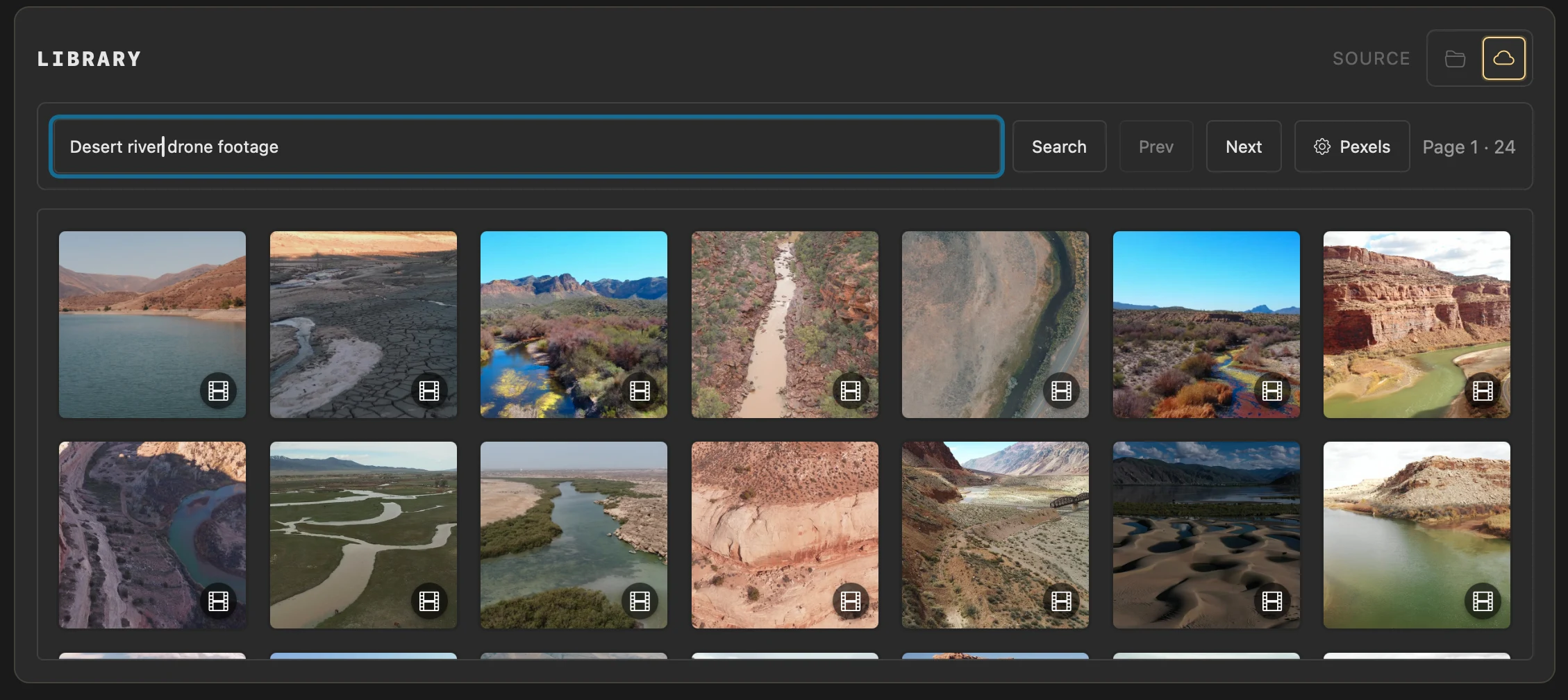Screen dimensions: 1568x700
Task: Click film icon on pink sandstone slope clip
Action: click(851, 601)
